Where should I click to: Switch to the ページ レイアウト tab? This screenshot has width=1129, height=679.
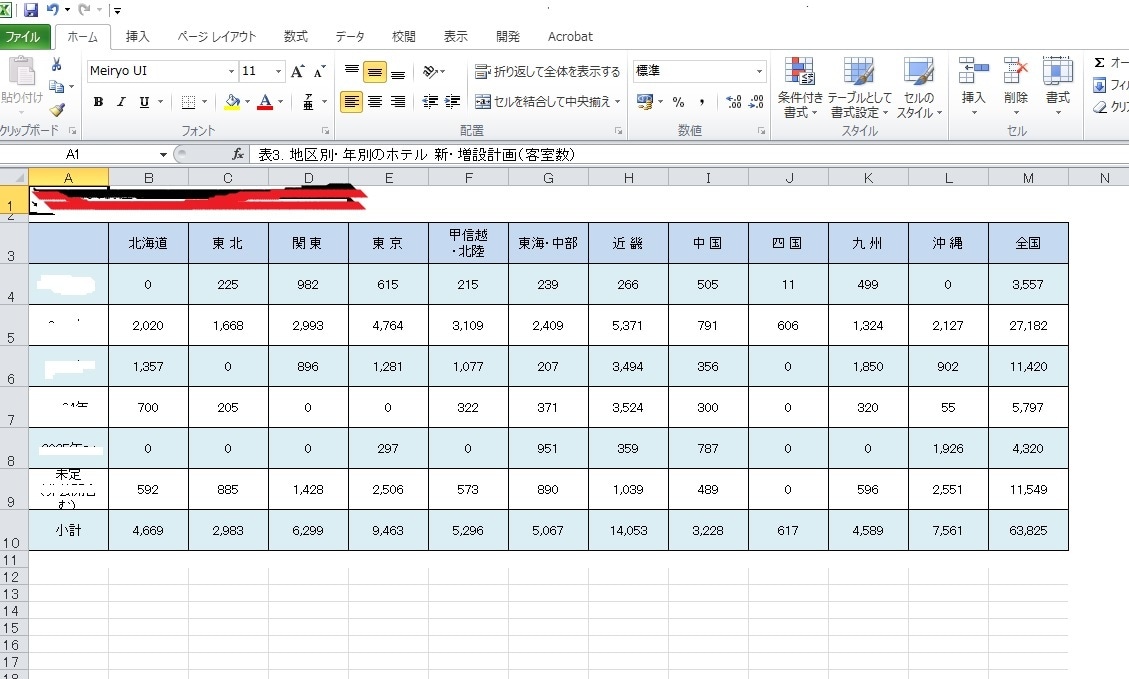(217, 37)
